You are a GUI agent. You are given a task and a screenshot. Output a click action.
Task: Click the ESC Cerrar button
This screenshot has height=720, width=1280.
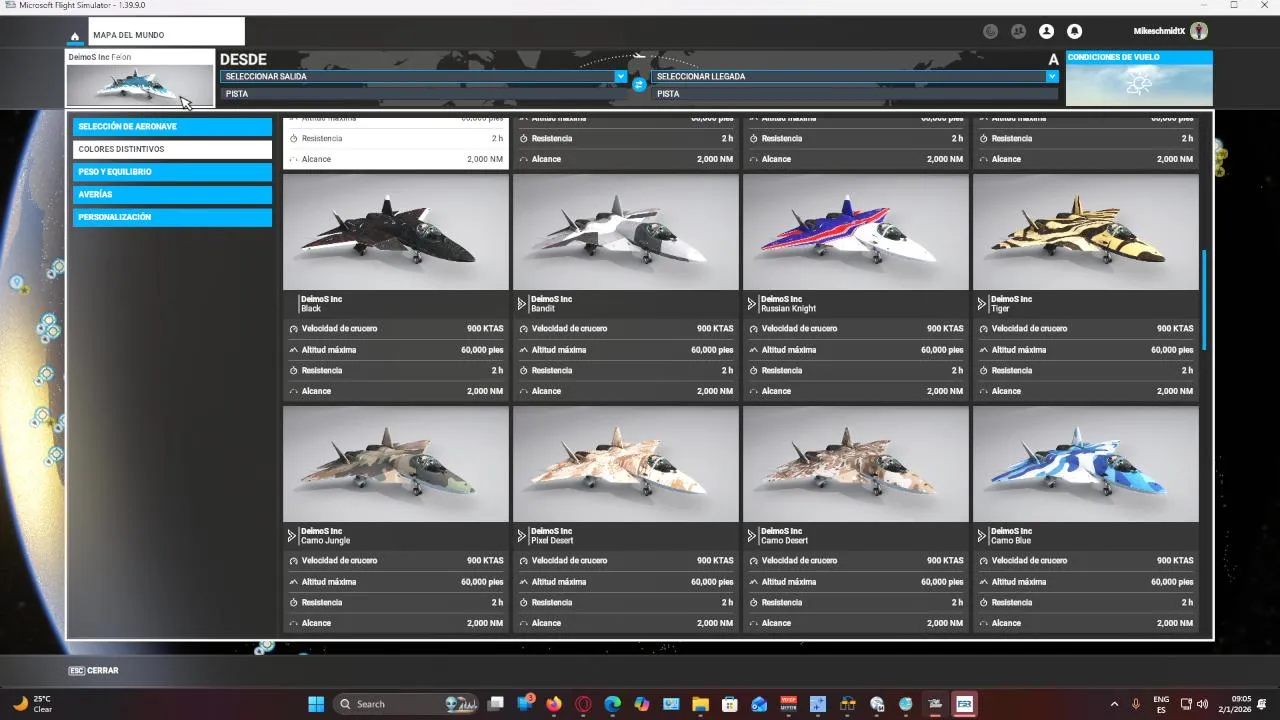point(93,671)
